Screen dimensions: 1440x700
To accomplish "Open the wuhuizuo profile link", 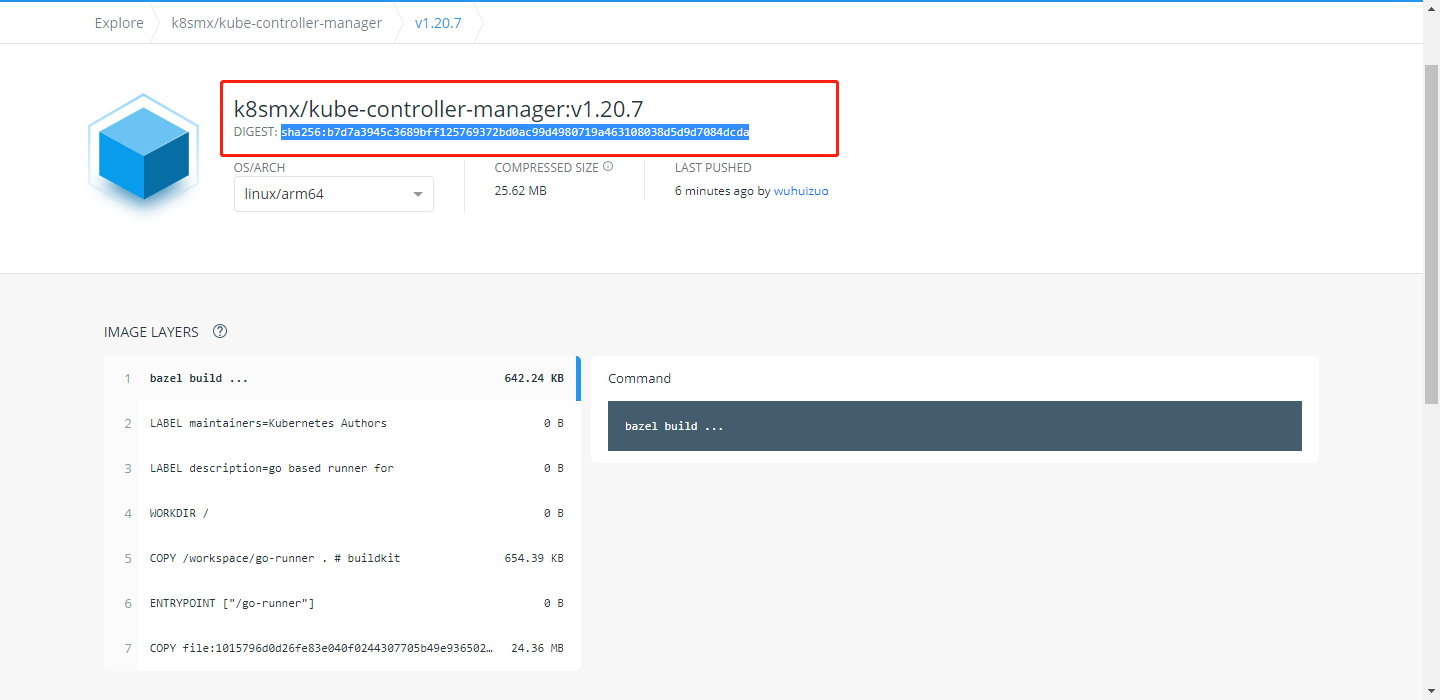I will click(801, 190).
